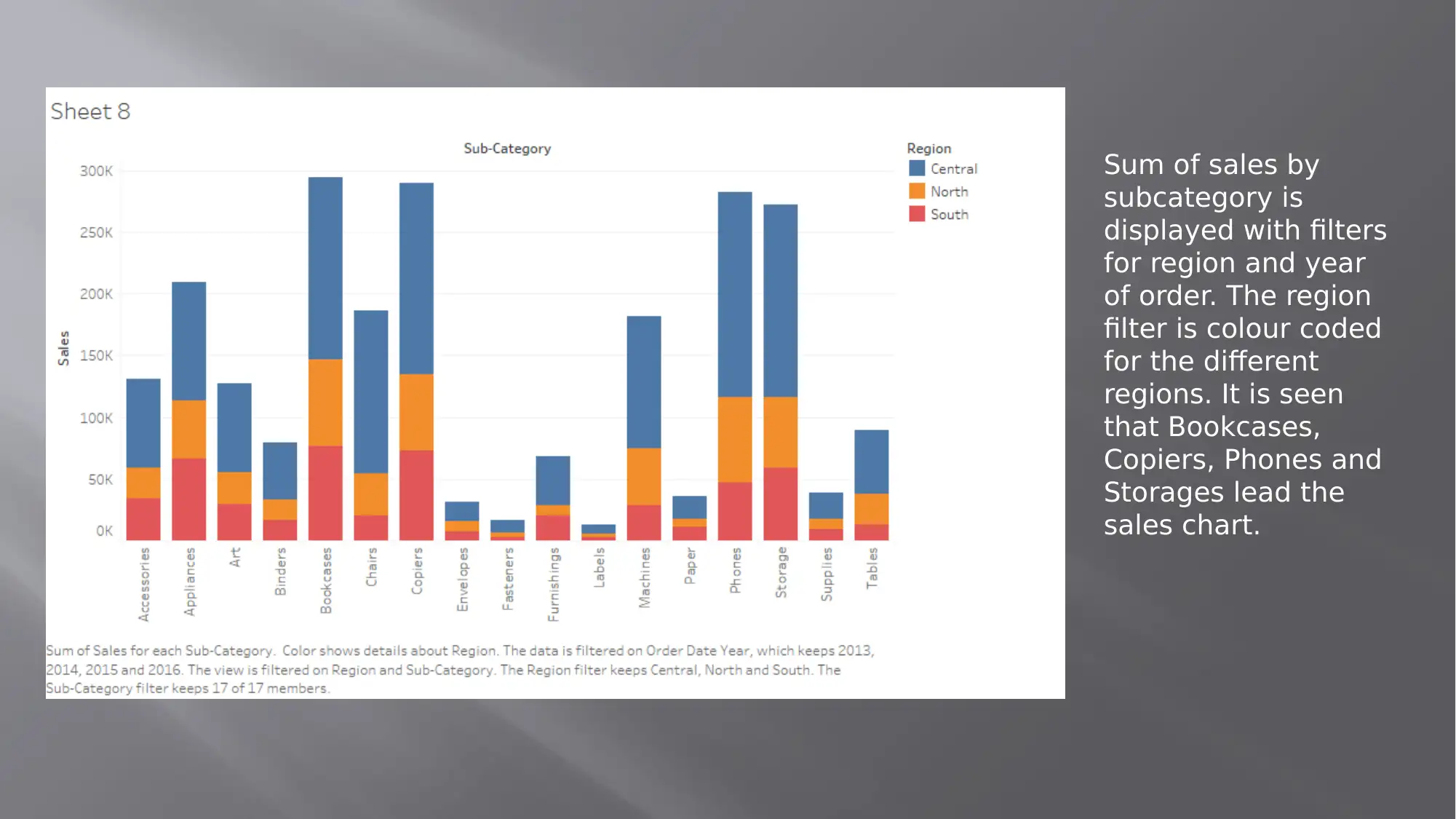Click the 'Chairs' axis label

[x=372, y=567]
